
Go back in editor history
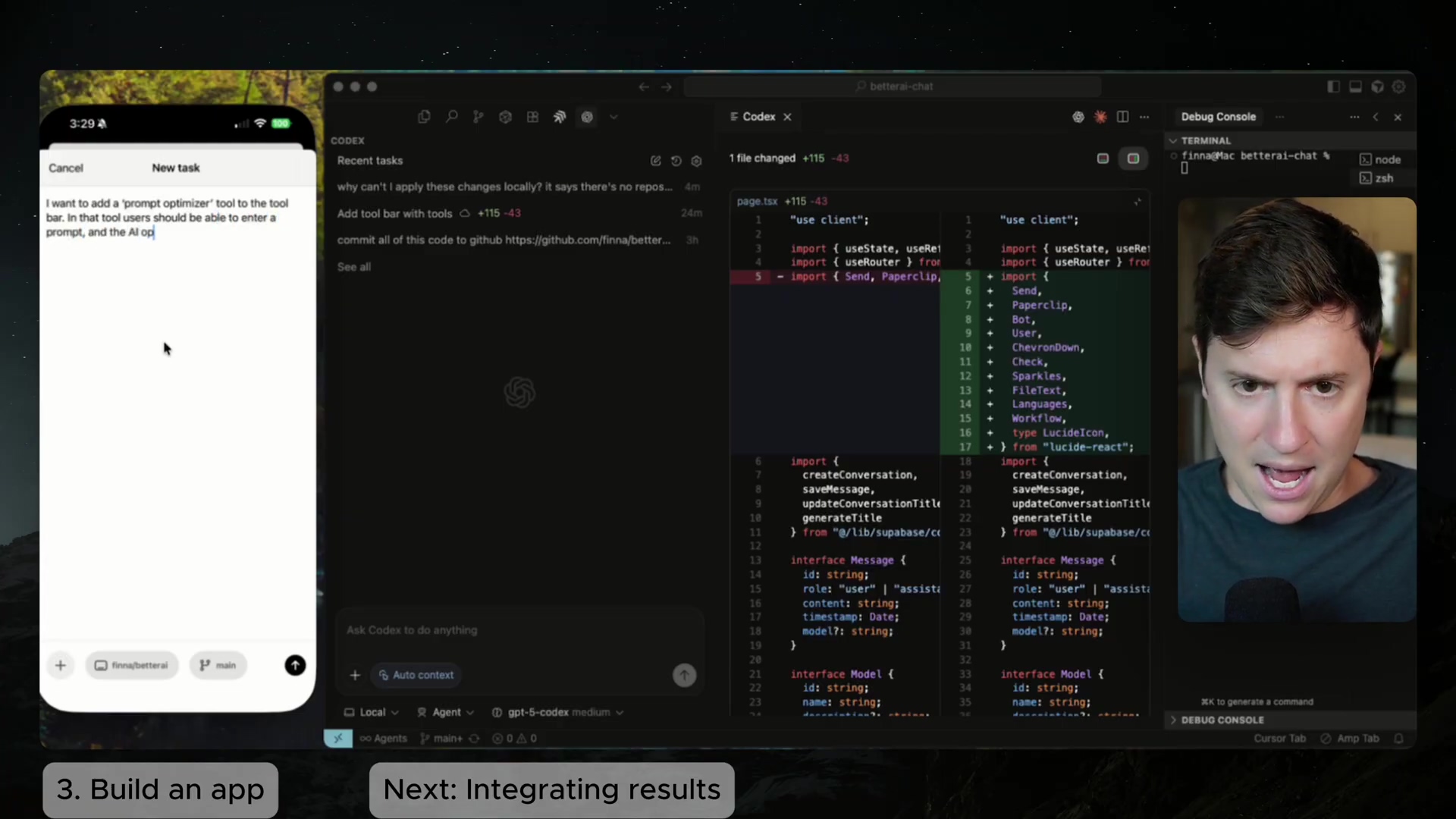click(644, 86)
